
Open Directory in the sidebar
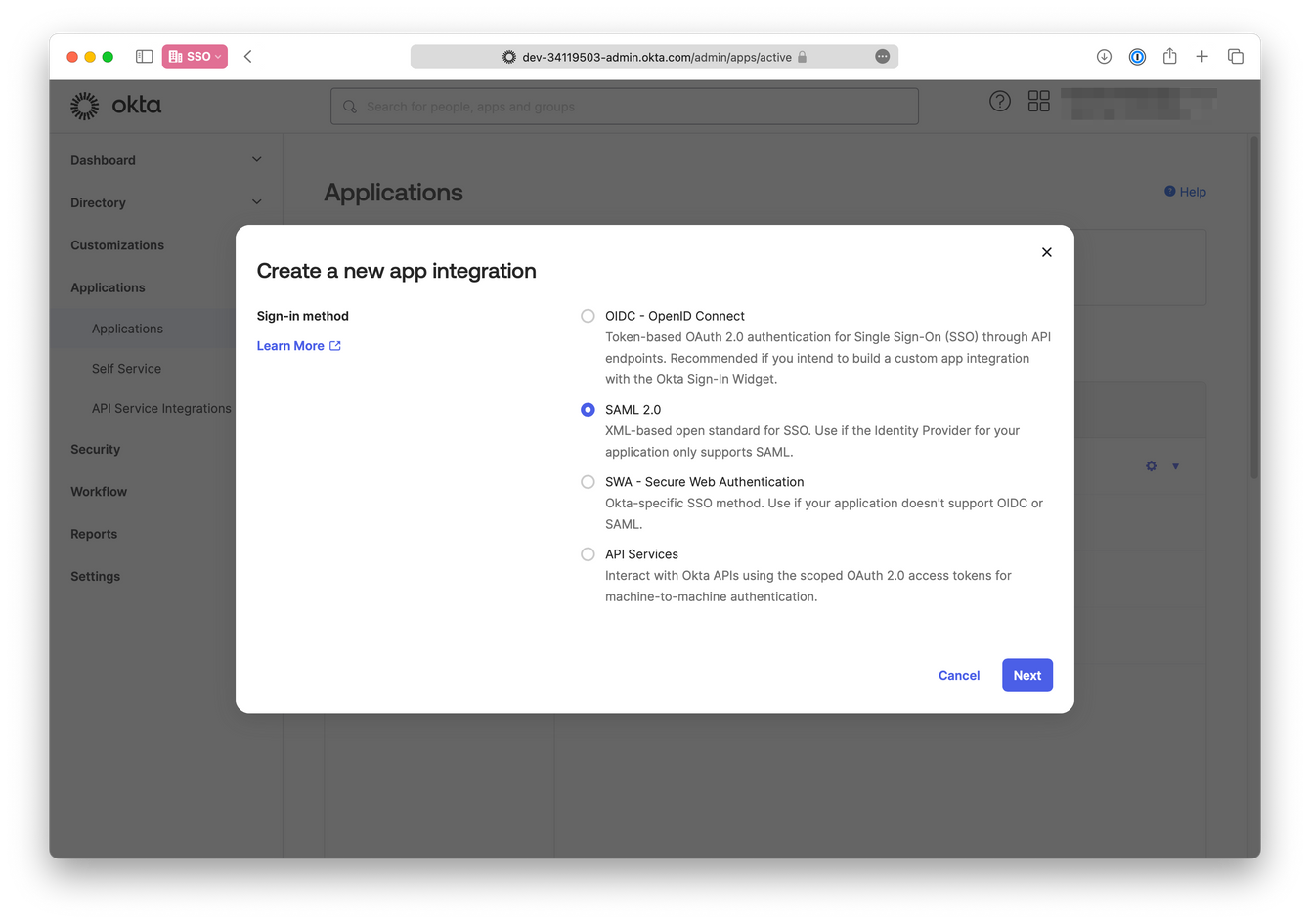(98, 202)
